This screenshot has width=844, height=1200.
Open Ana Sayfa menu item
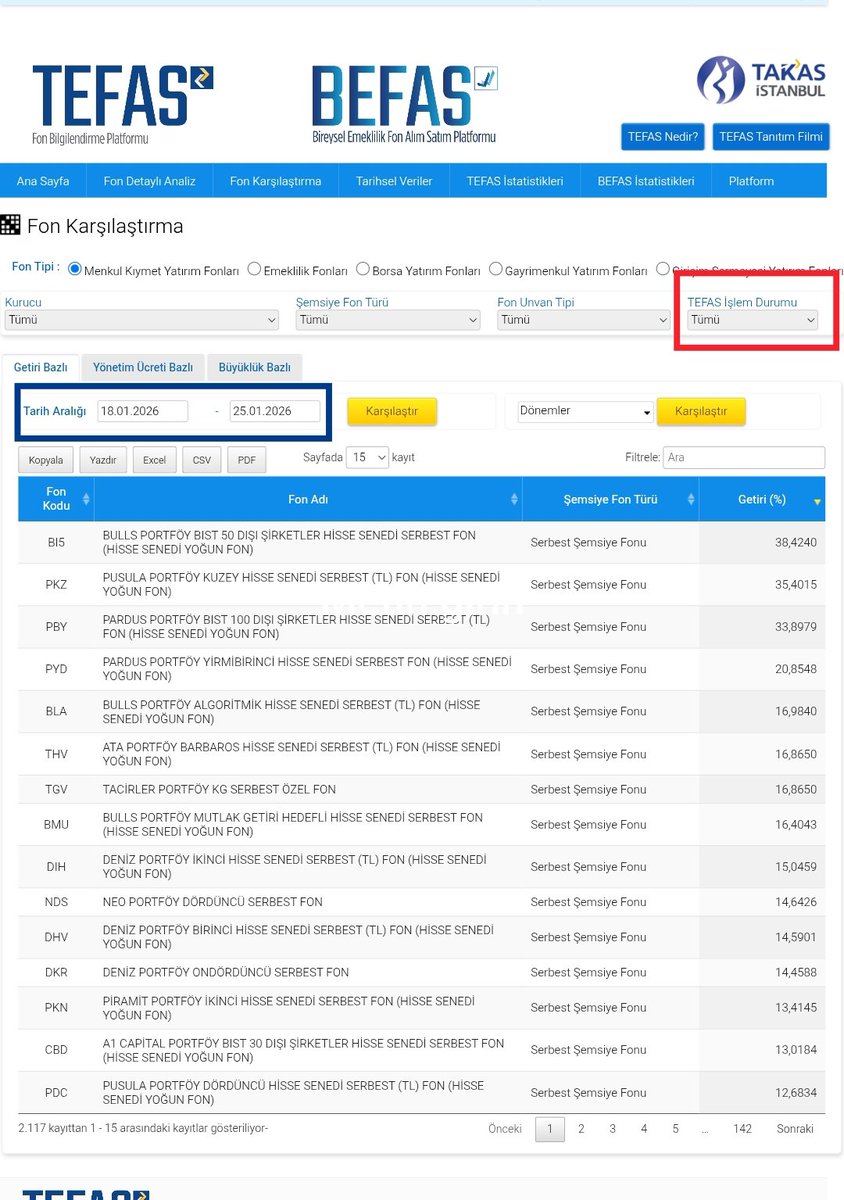(x=43, y=181)
